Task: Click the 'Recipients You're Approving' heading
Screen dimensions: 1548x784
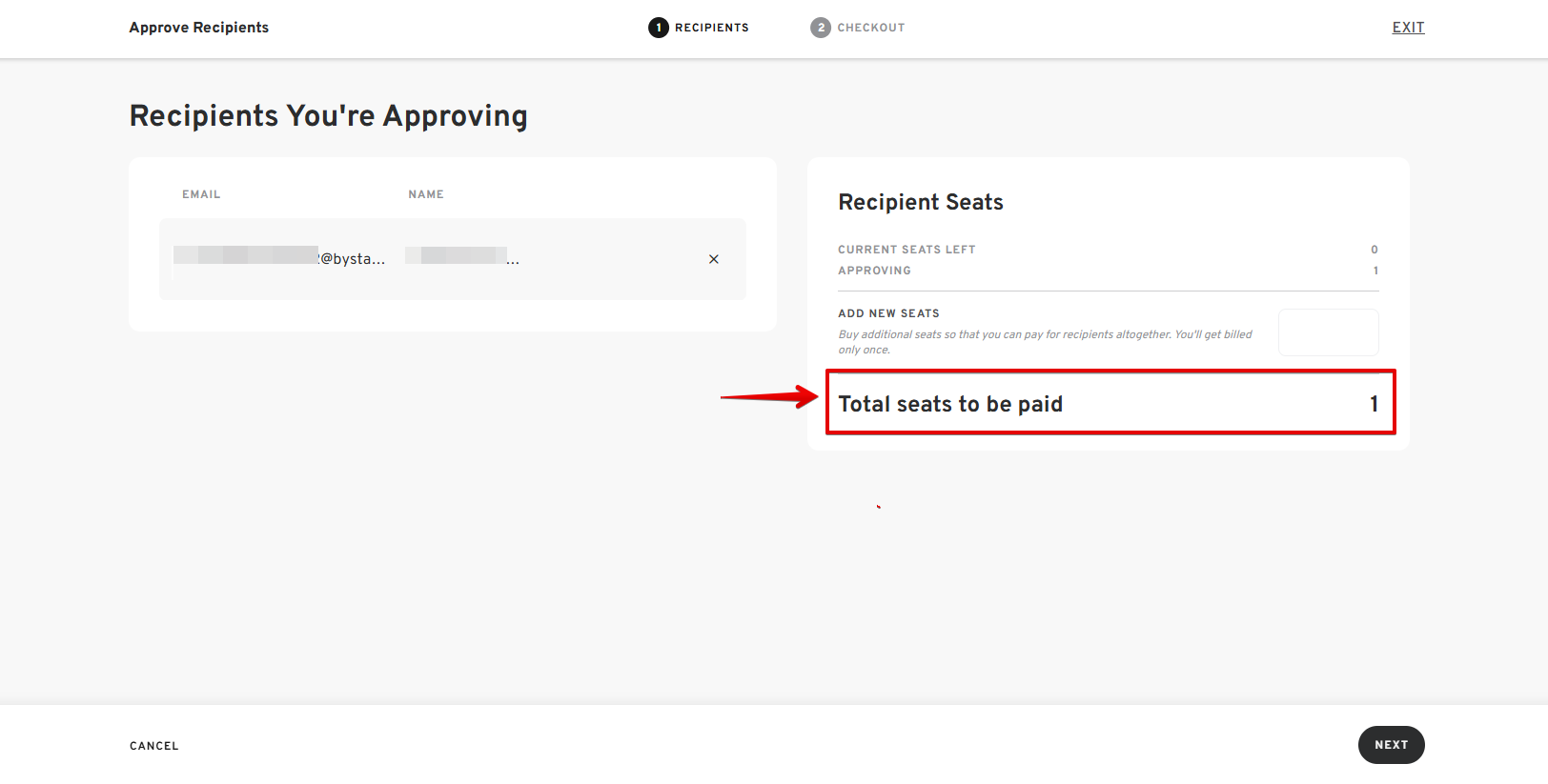Action: tap(329, 115)
